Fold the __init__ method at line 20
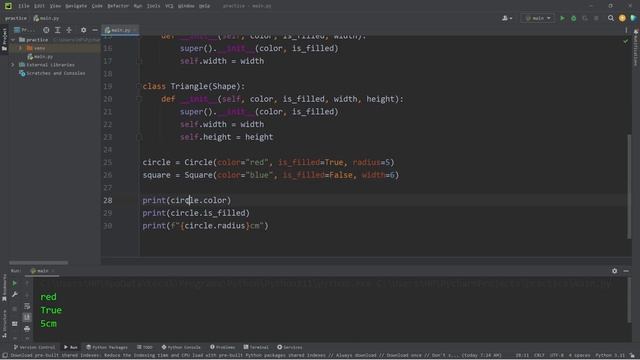The height and width of the screenshot is (360, 640). [x=139, y=99]
